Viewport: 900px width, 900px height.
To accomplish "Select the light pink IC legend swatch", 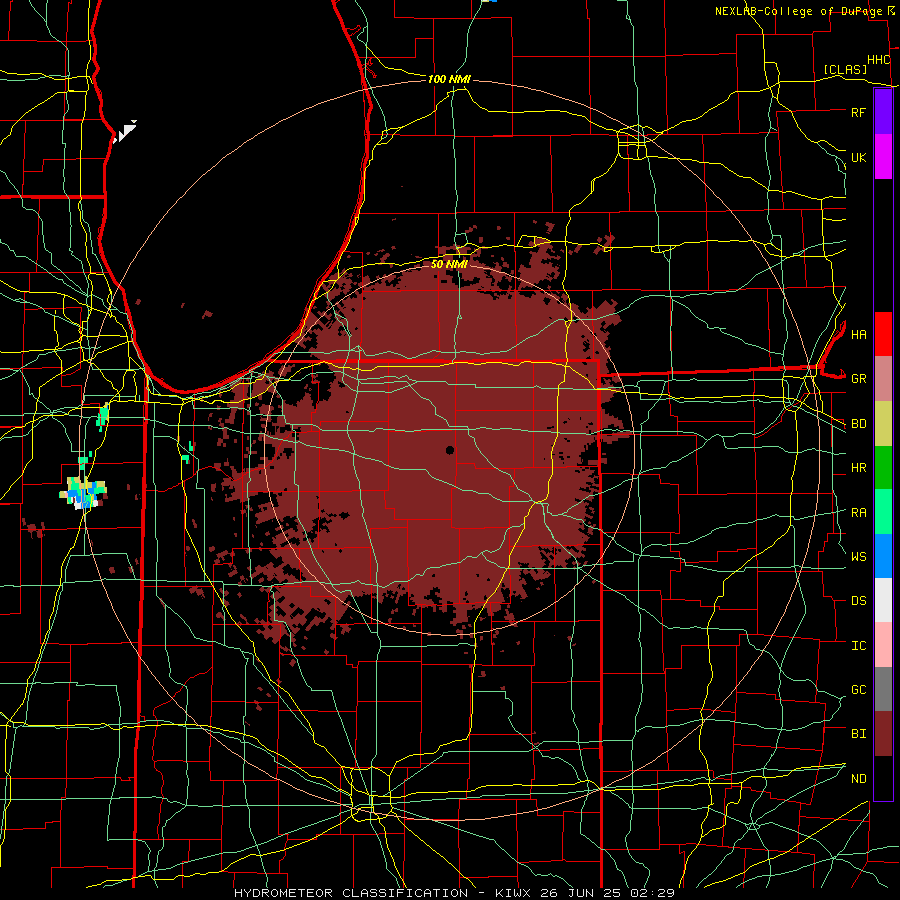I will pos(883,645).
